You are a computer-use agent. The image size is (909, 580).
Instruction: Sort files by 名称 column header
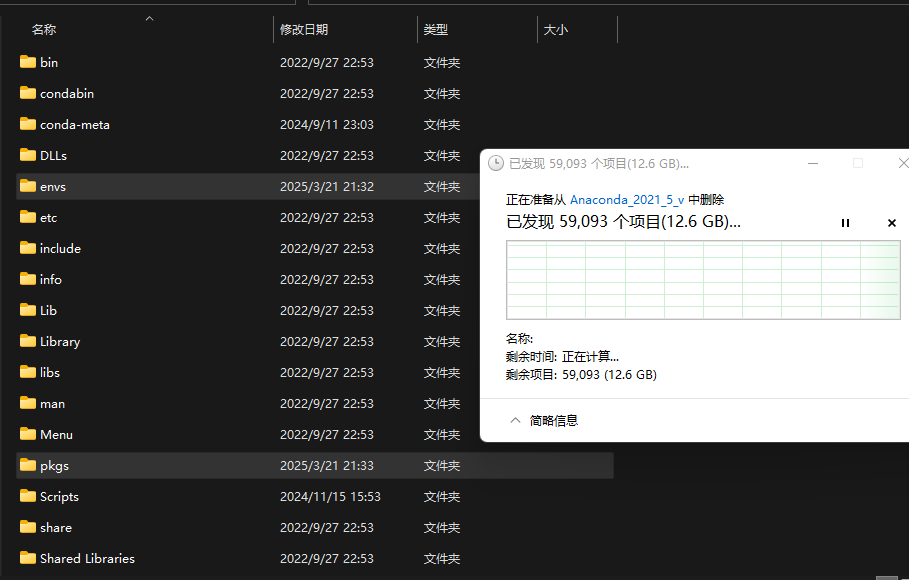click(x=44, y=30)
